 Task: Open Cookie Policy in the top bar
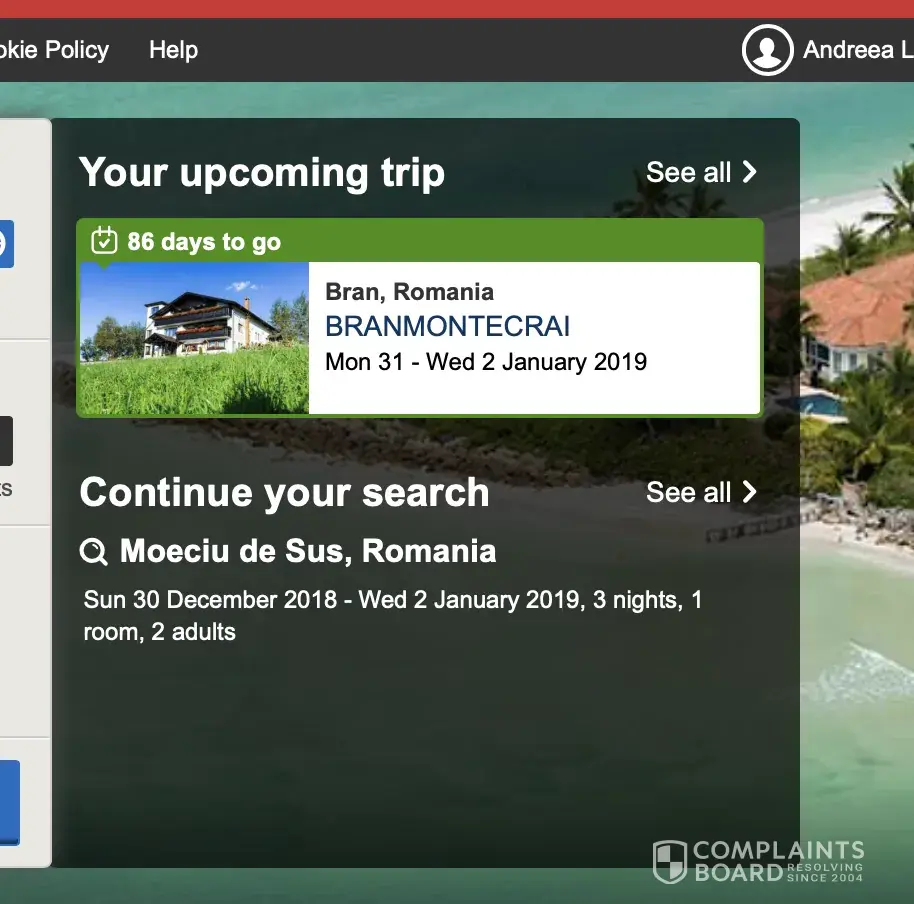coord(54,50)
